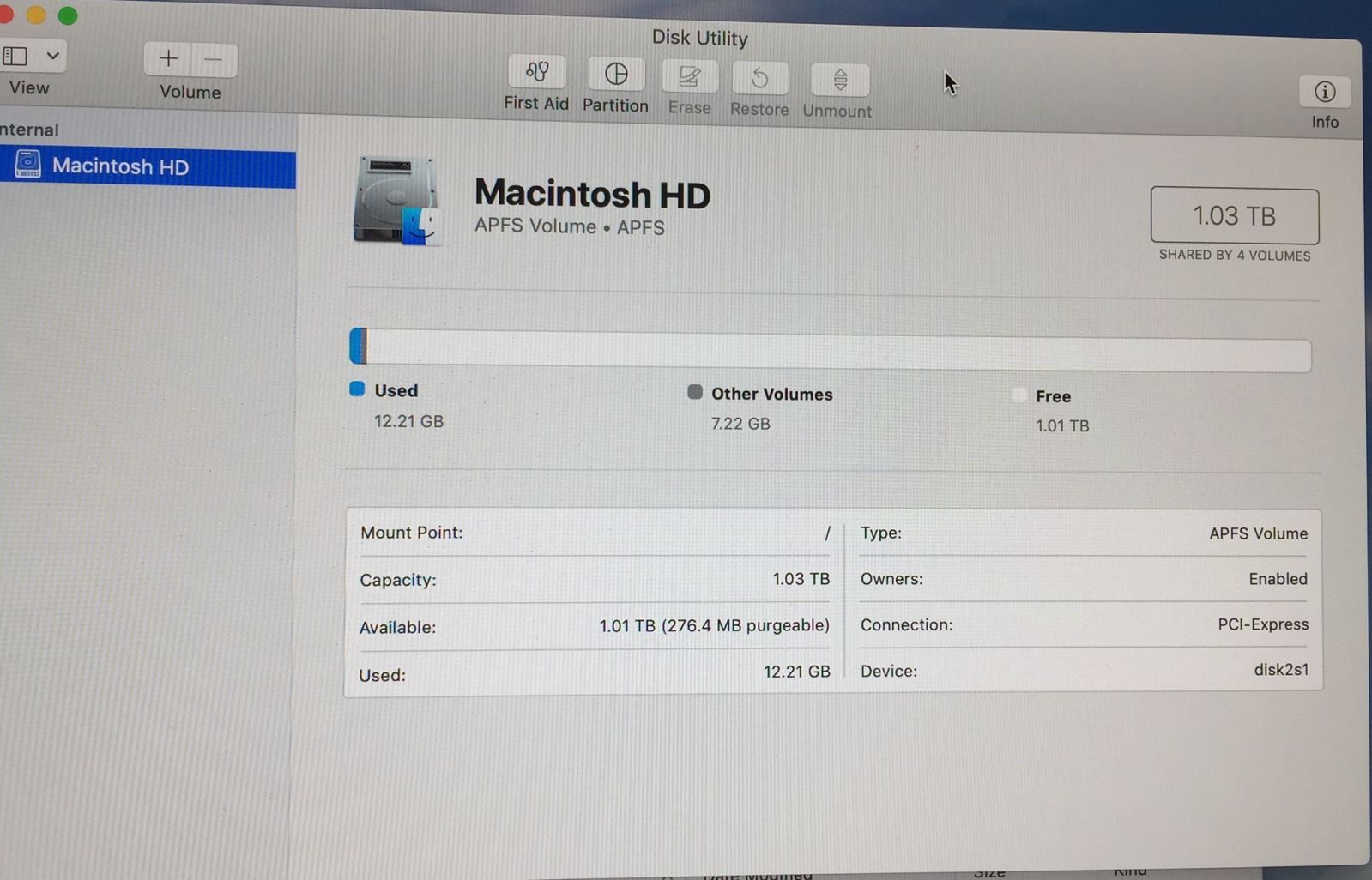Open the Partition tool
1372x880 pixels.
(616, 74)
